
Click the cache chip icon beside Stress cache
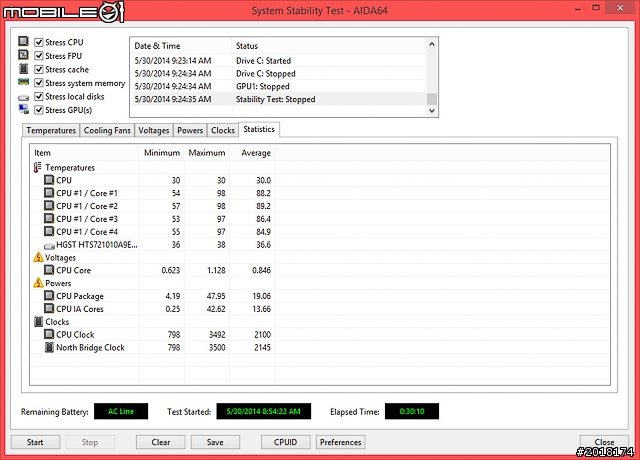[24, 69]
